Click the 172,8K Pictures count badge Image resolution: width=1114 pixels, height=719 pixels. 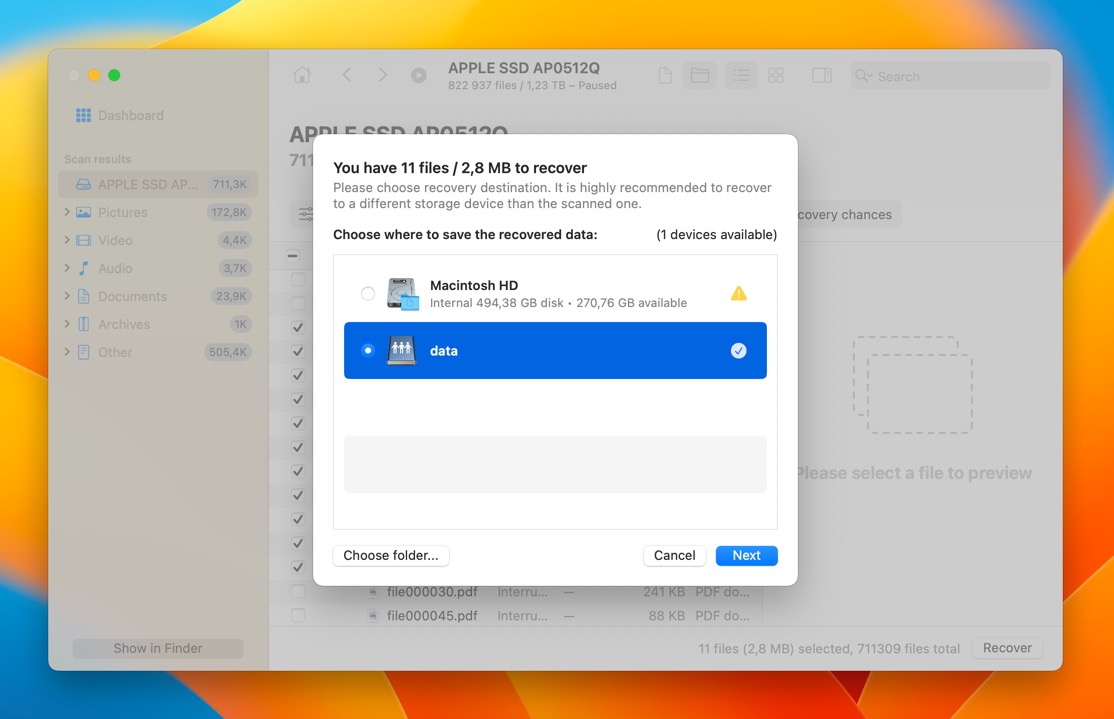[229, 212]
